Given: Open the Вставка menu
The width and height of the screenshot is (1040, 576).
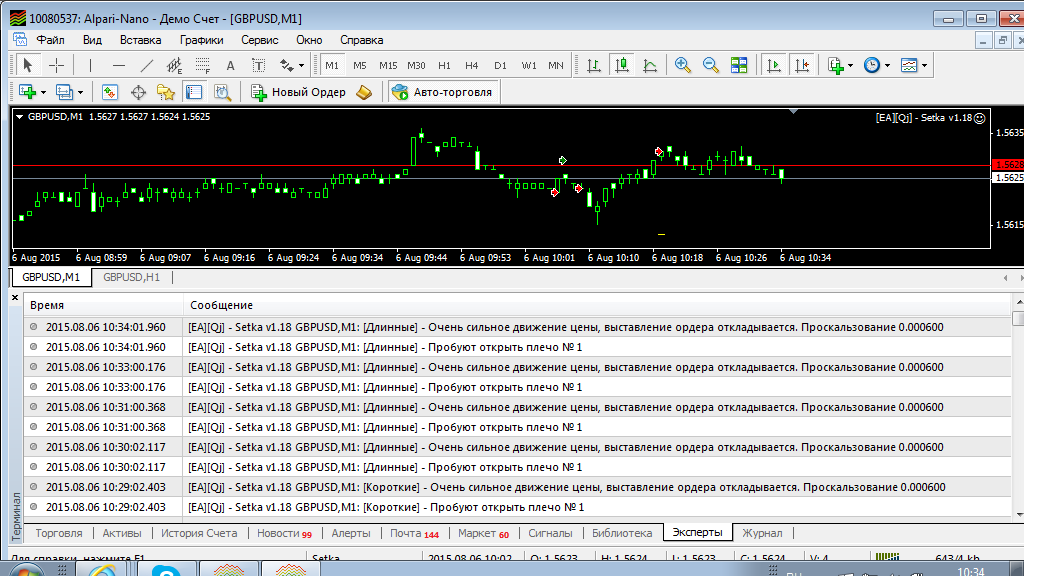Looking at the screenshot, I should pyautogui.click(x=141, y=40).
